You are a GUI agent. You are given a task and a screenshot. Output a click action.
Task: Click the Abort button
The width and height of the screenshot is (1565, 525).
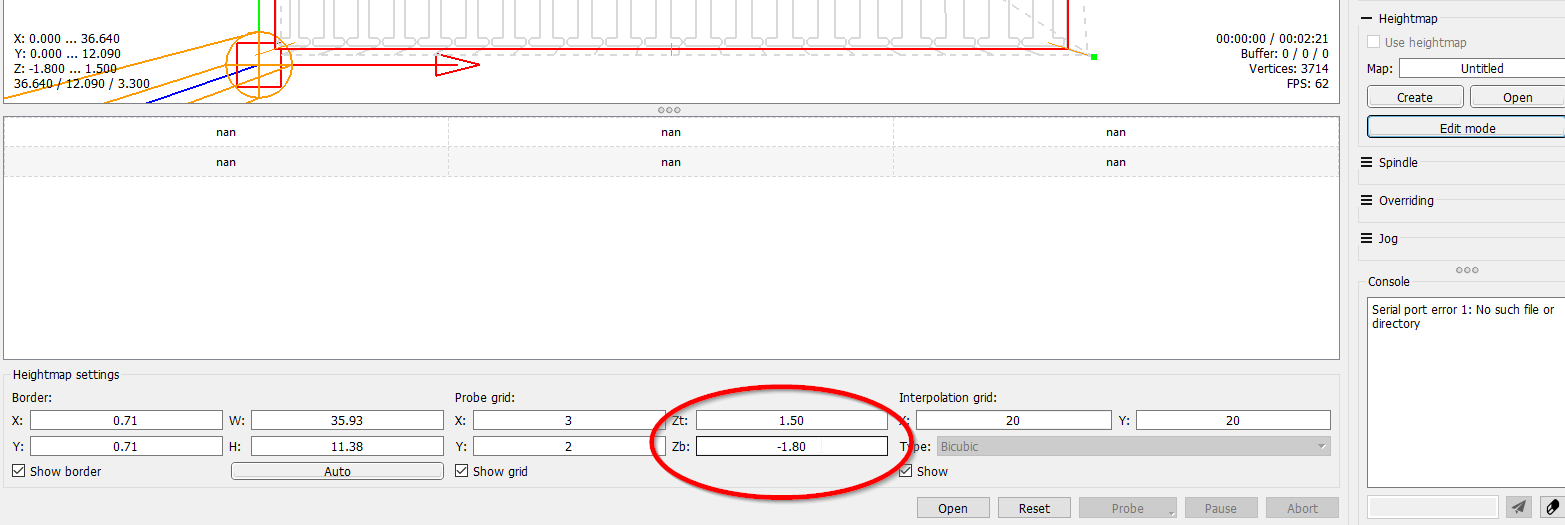point(1302,508)
